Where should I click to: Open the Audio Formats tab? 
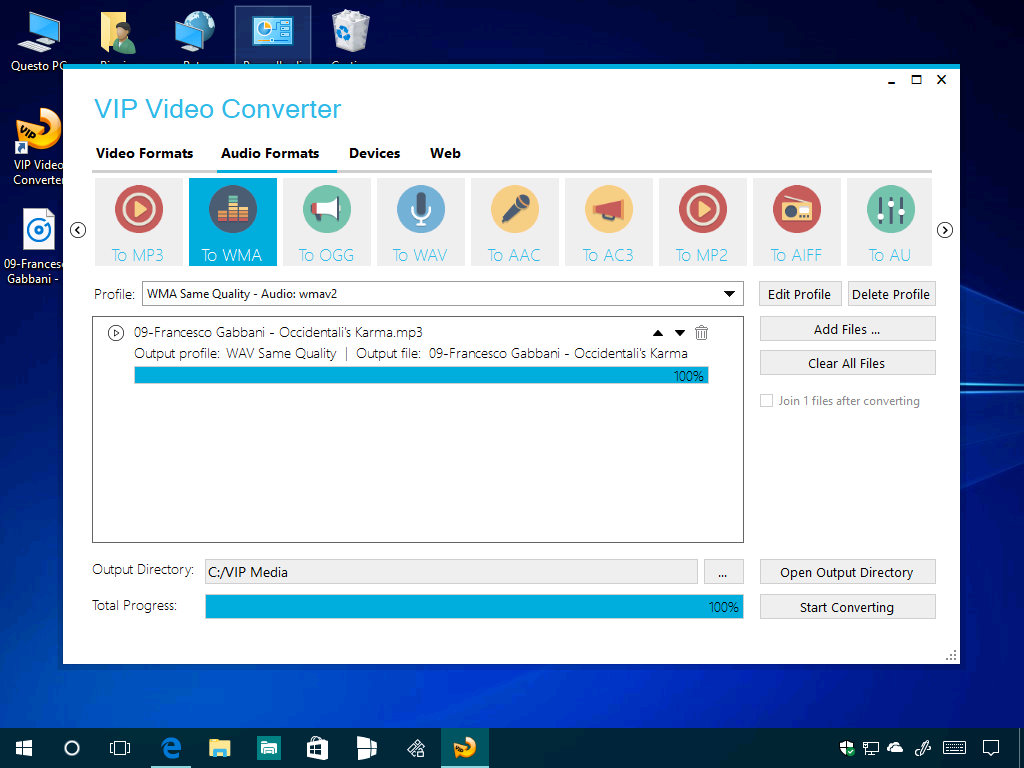tap(270, 153)
